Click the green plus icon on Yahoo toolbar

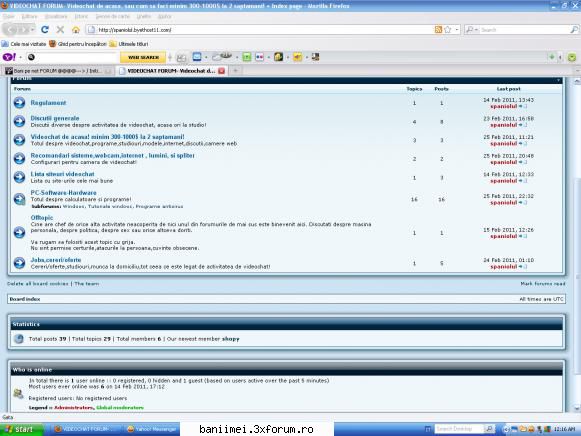pyautogui.click(x=552, y=57)
